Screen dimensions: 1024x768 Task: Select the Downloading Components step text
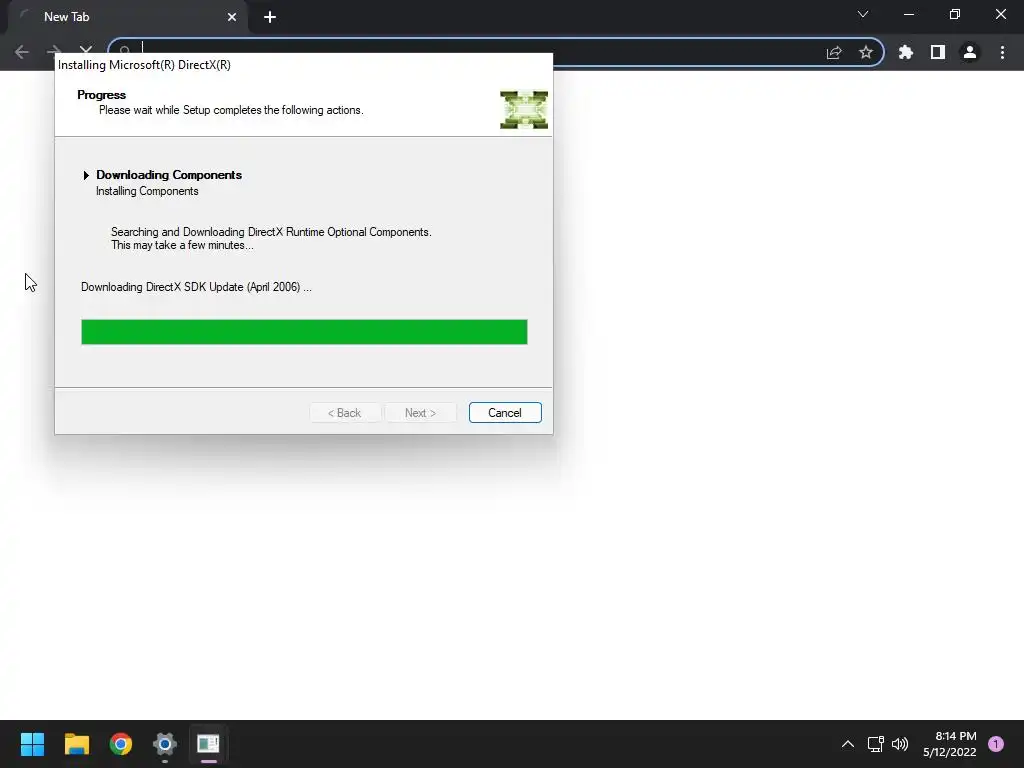pyautogui.click(x=169, y=175)
